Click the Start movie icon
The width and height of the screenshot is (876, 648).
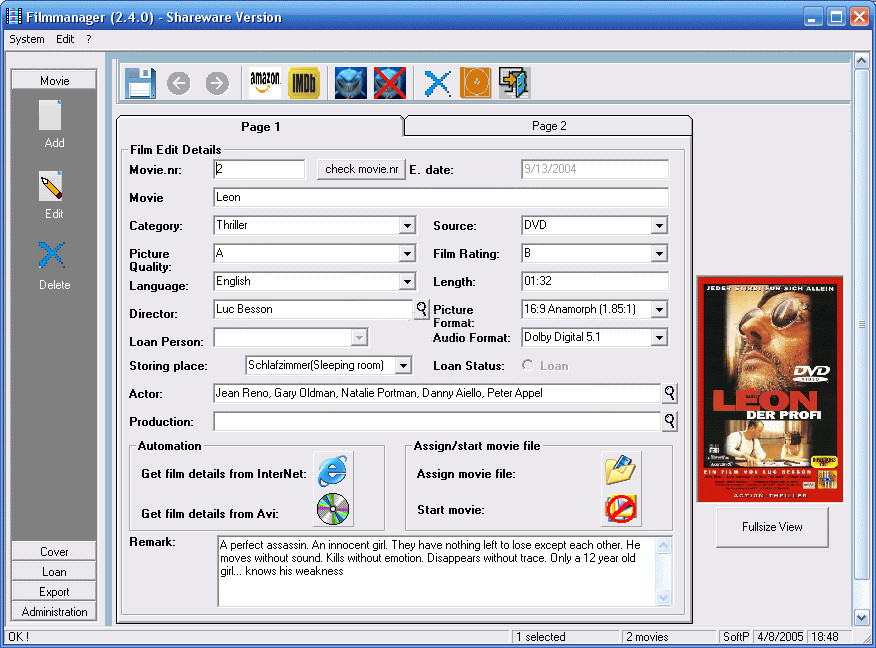point(621,509)
